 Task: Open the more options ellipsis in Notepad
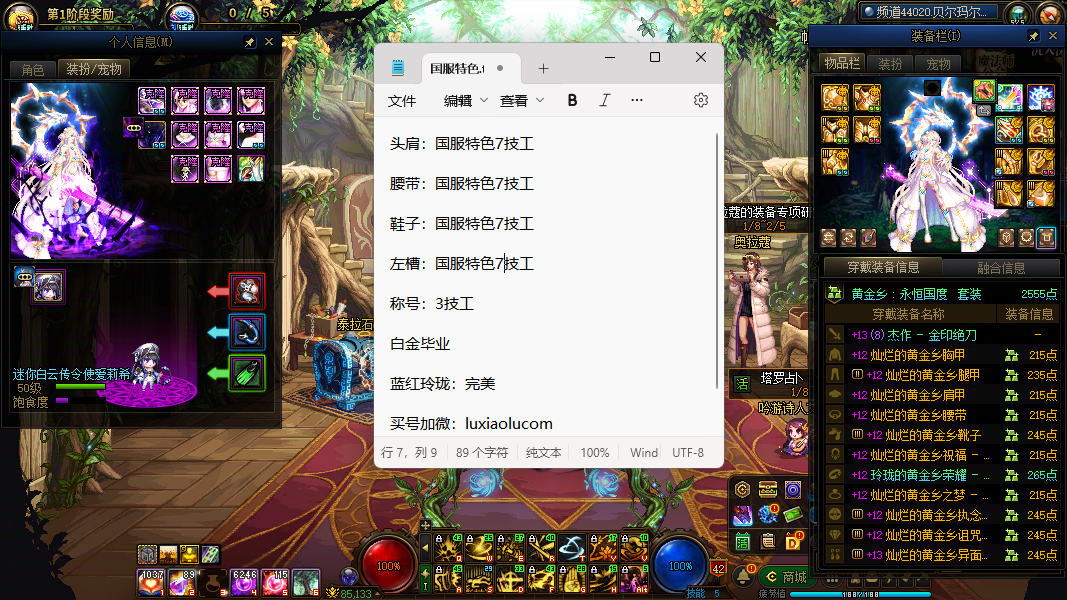(637, 100)
